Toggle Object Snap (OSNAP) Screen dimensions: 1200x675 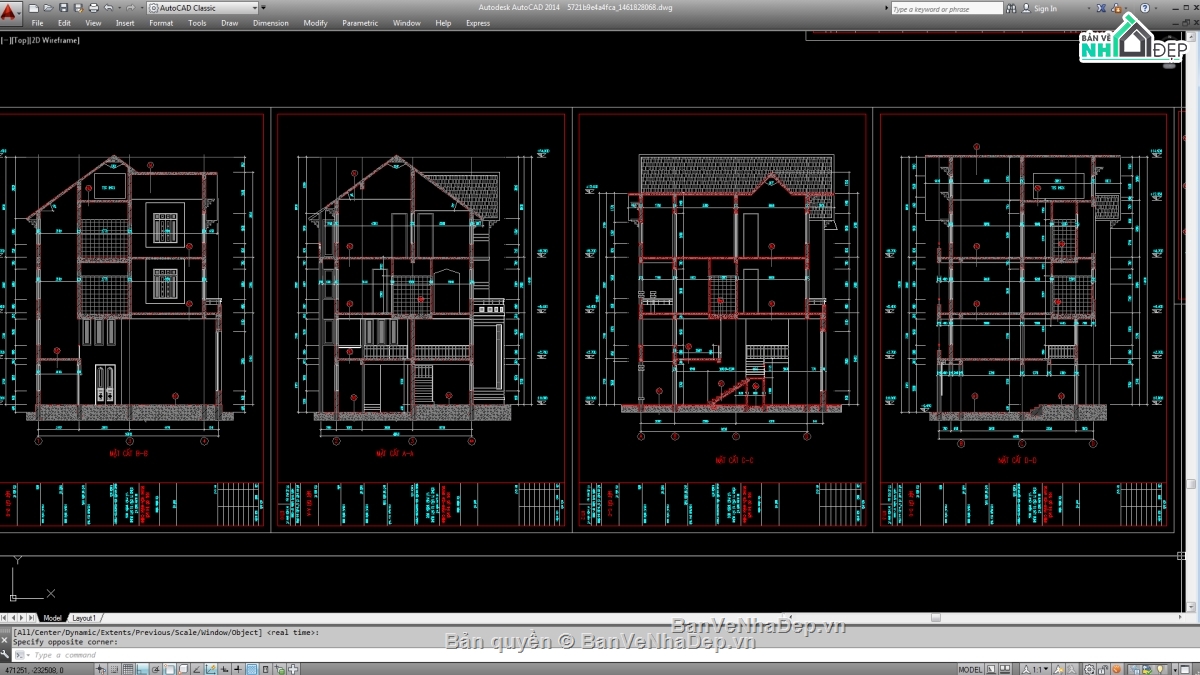pyautogui.click(x=170, y=668)
